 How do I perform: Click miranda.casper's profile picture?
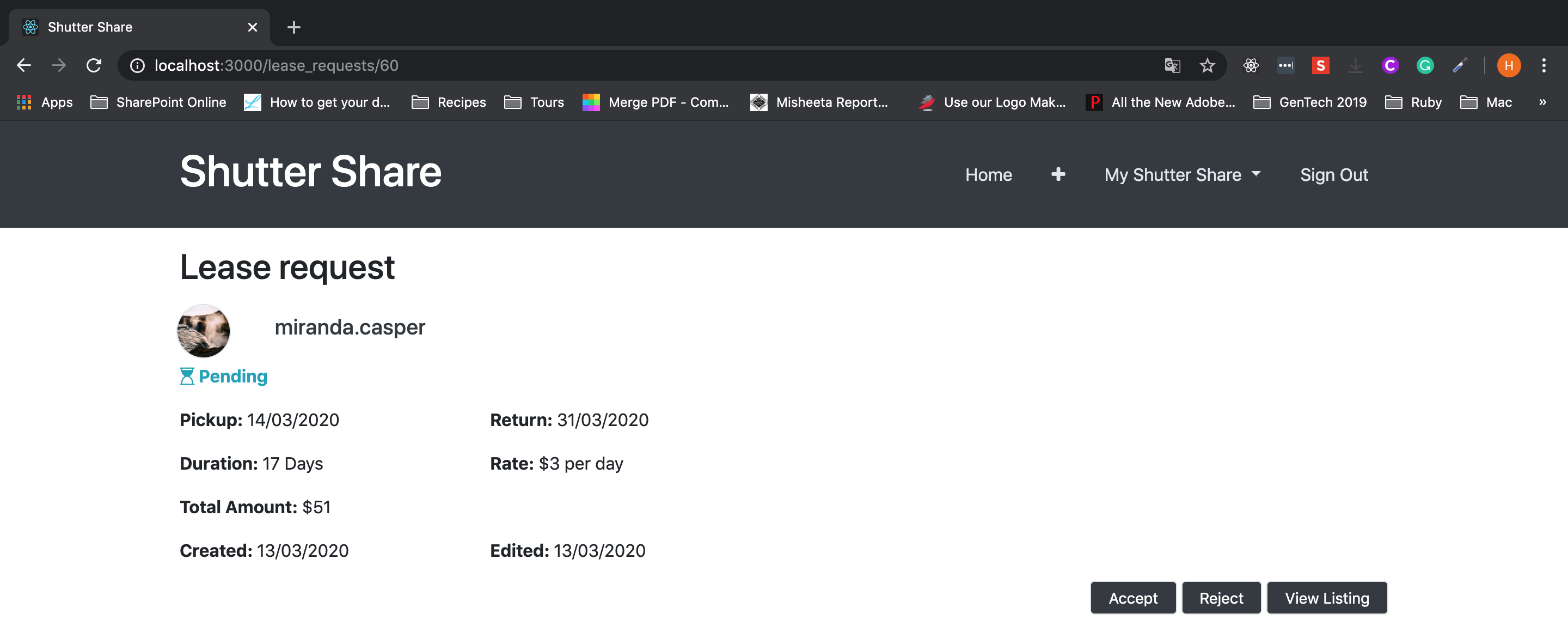pyautogui.click(x=203, y=331)
